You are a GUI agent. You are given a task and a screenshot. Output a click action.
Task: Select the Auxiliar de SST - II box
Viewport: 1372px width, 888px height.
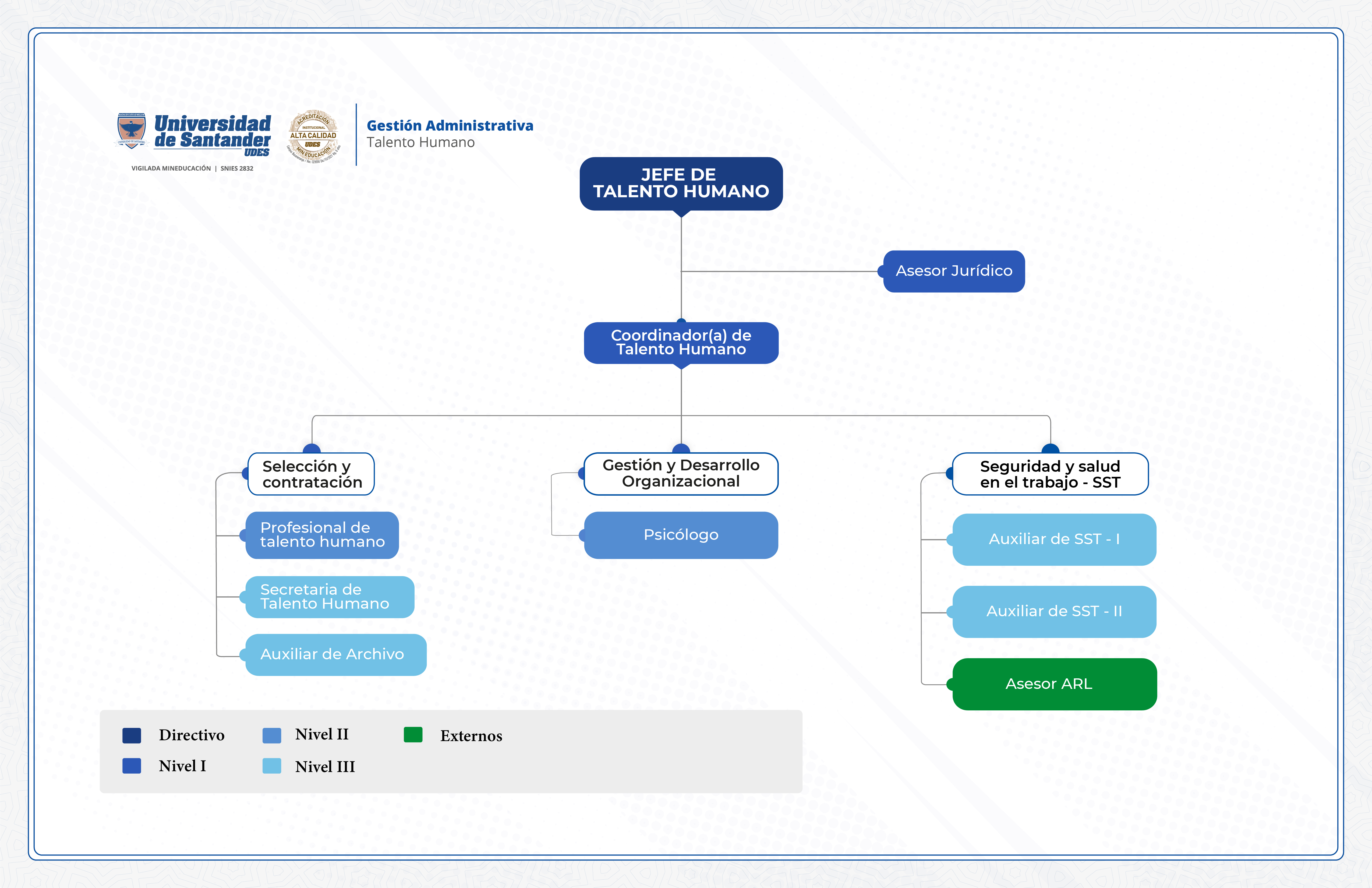[x=1054, y=611]
